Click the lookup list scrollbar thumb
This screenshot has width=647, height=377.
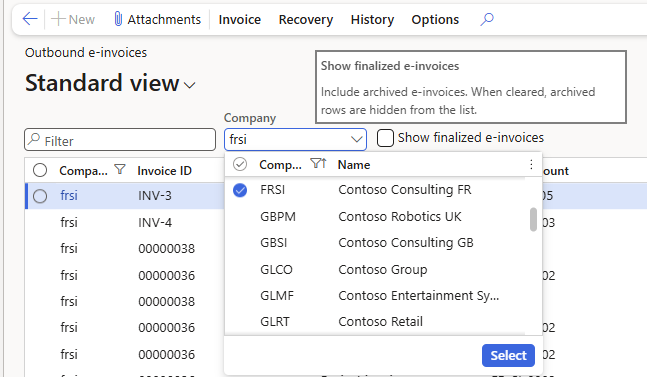point(533,219)
